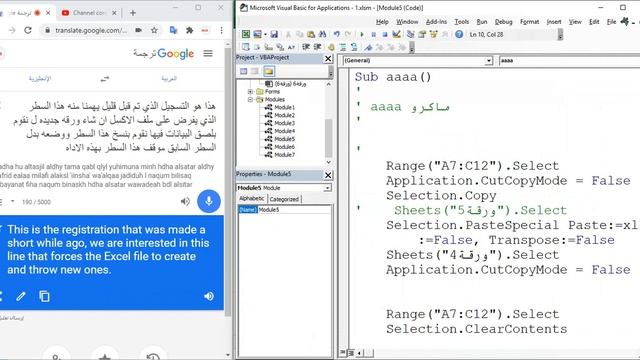
Task: Click the Paste icon in VBA toolbar
Action: pyautogui.click(x=311, y=34)
